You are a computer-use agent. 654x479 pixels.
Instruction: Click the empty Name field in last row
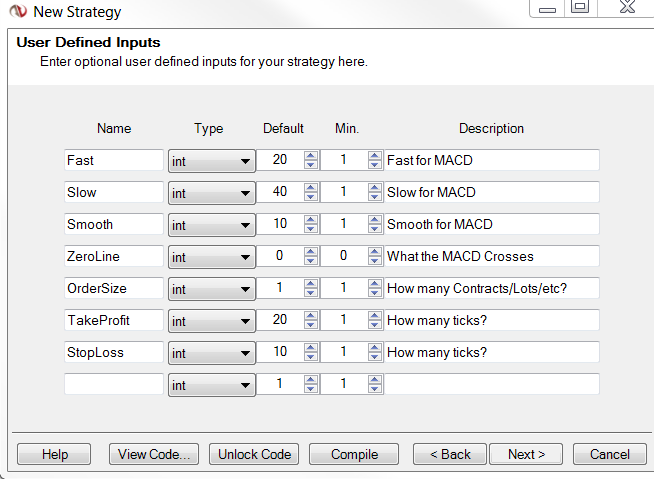pos(113,385)
